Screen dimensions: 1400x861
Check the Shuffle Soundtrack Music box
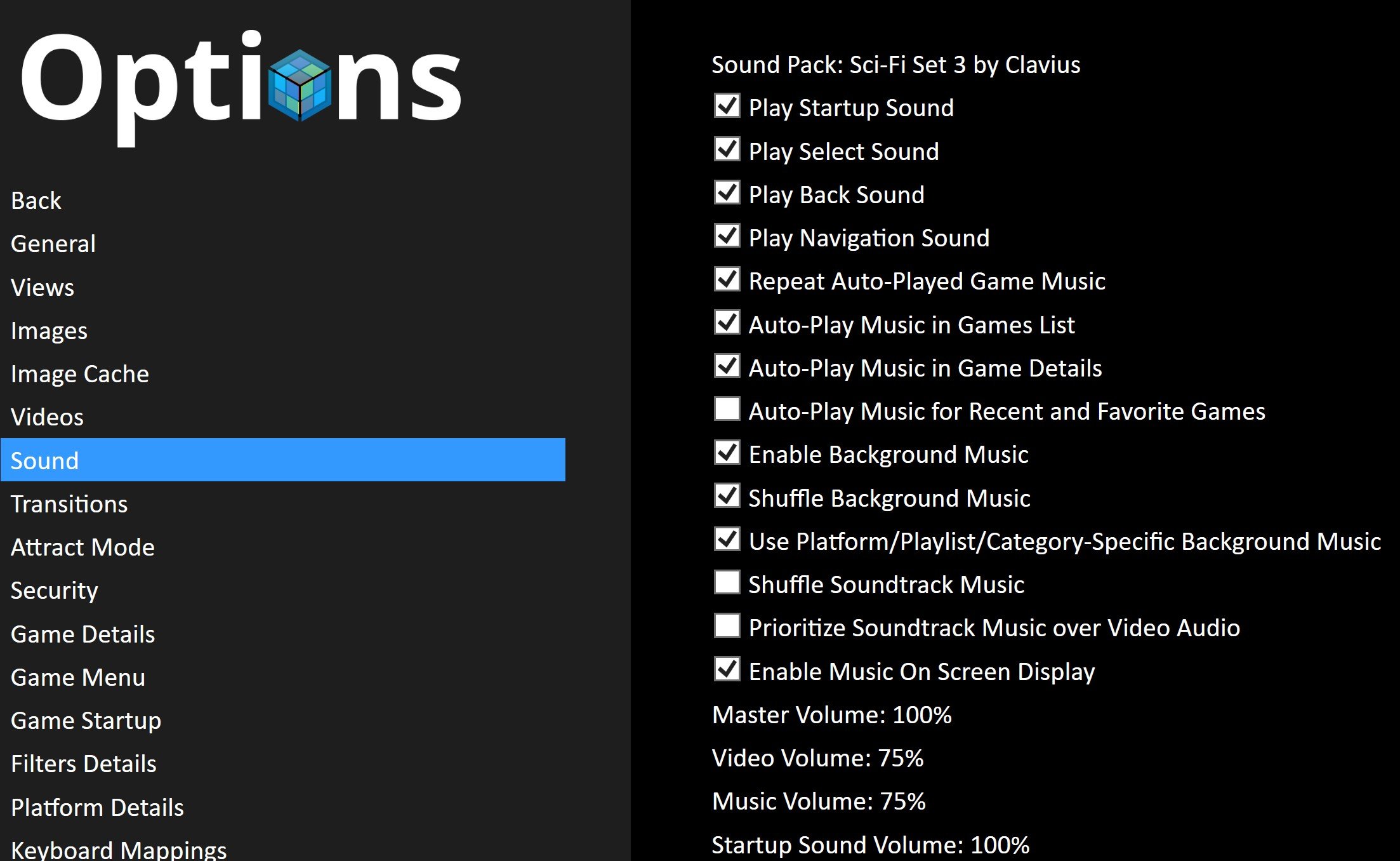coord(727,582)
